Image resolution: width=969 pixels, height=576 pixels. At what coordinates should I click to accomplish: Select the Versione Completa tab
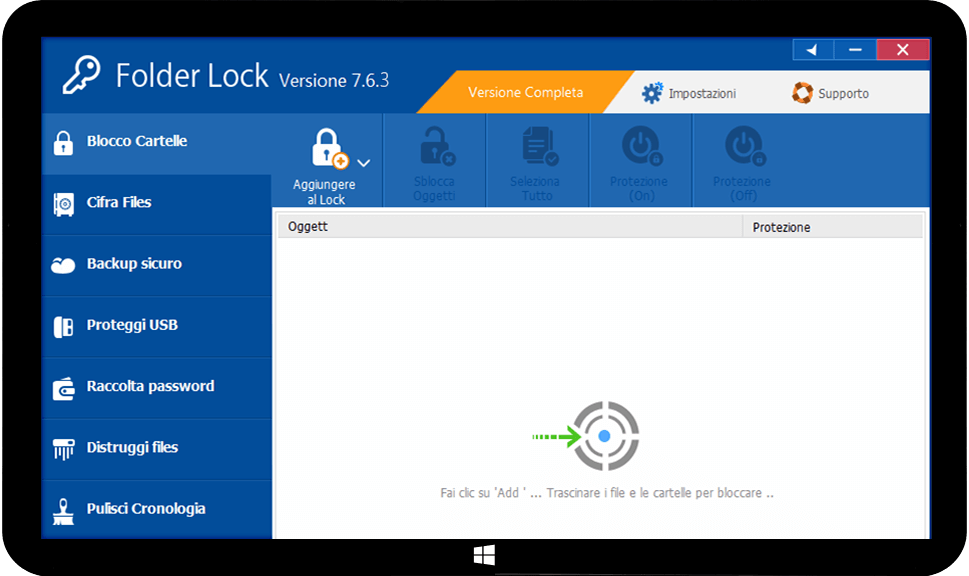(x=525, y=92)
